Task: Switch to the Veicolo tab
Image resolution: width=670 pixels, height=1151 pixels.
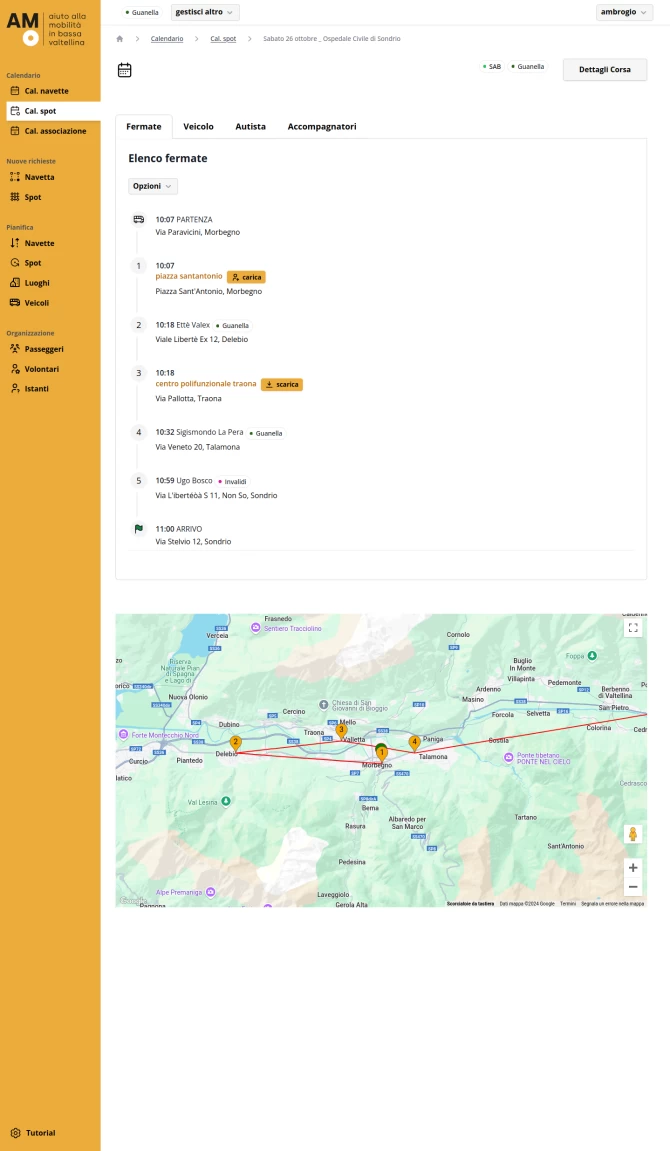Action: point(198,127)
